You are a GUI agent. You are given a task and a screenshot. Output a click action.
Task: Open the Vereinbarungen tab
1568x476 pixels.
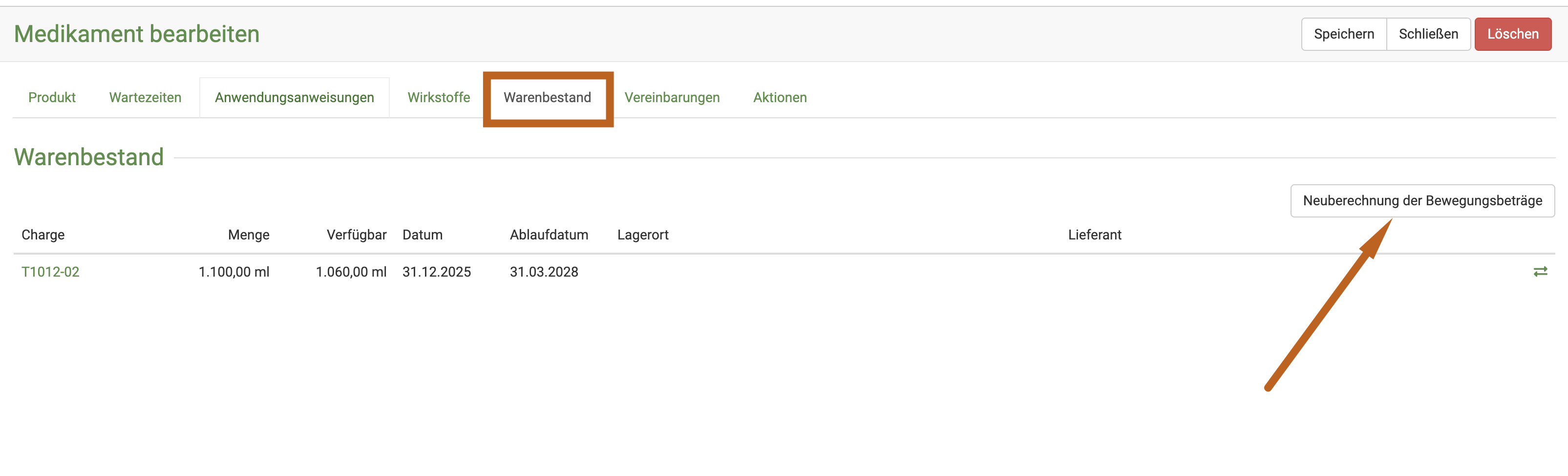click(x=671, y=97)
